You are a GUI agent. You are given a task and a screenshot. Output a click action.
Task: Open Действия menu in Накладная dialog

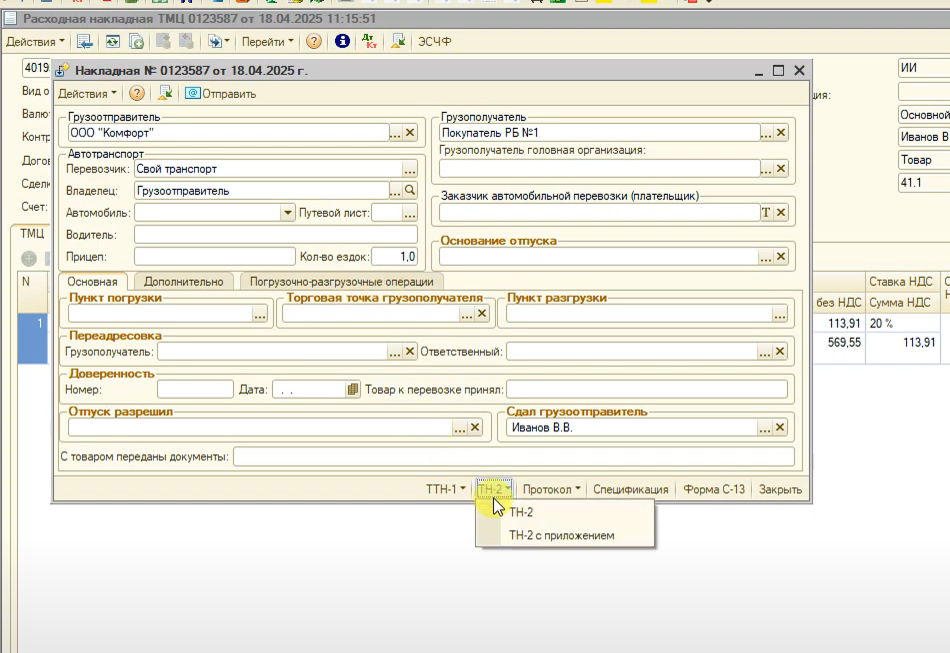pyautogui.click(x=87, y=94)
